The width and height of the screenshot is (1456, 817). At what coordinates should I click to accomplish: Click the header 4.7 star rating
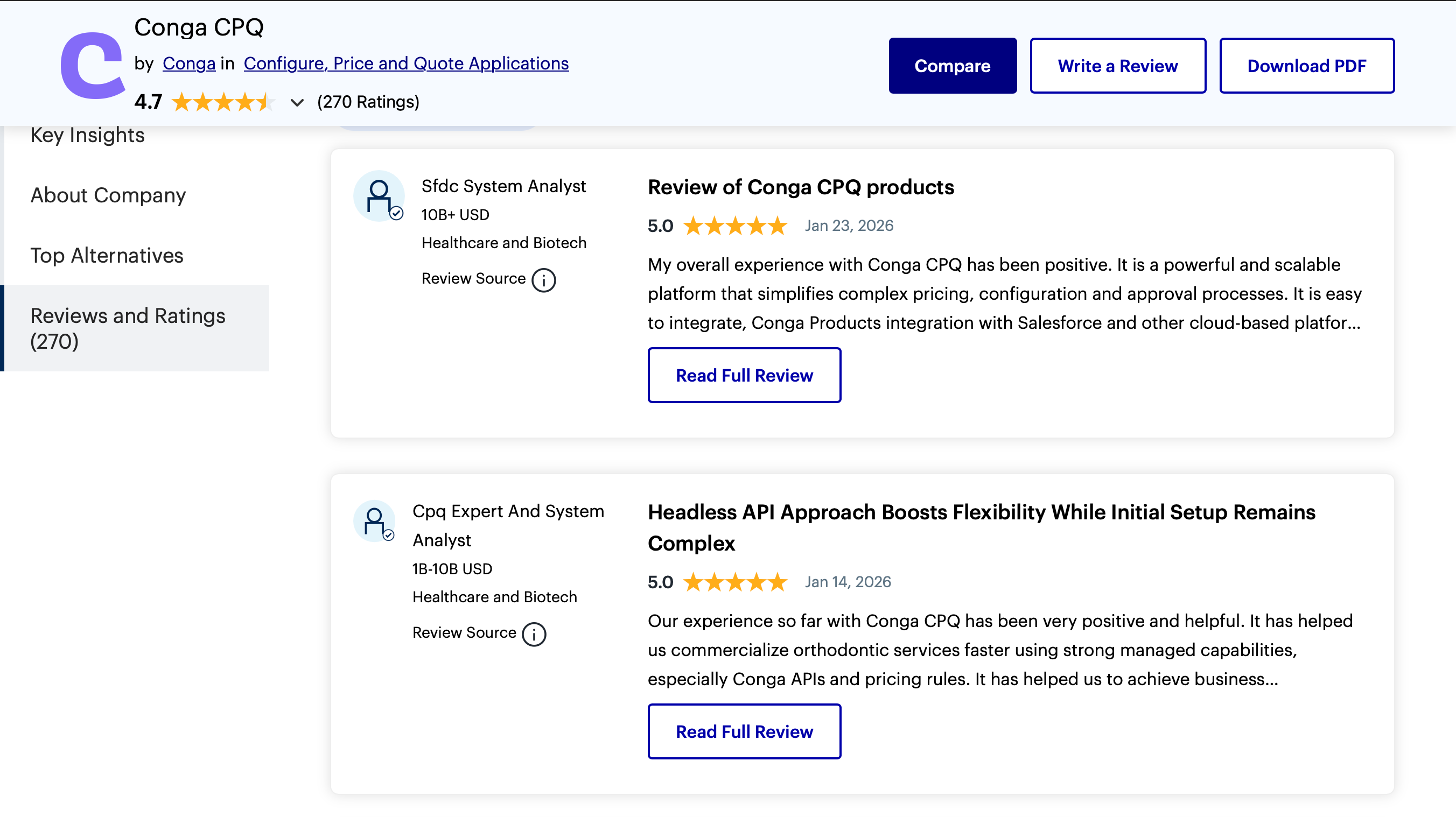coord(223,102)
